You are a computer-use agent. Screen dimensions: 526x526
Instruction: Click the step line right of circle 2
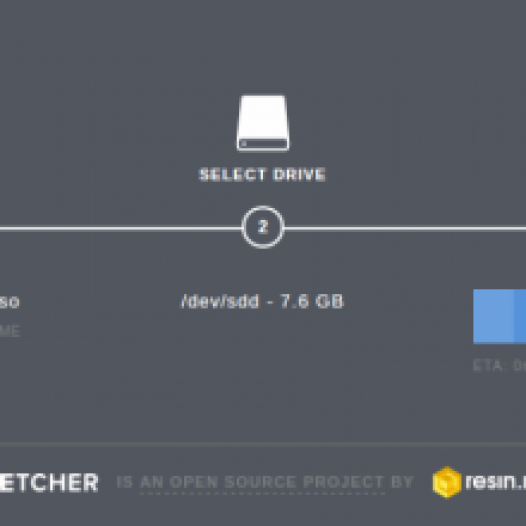tap(405, 229)
